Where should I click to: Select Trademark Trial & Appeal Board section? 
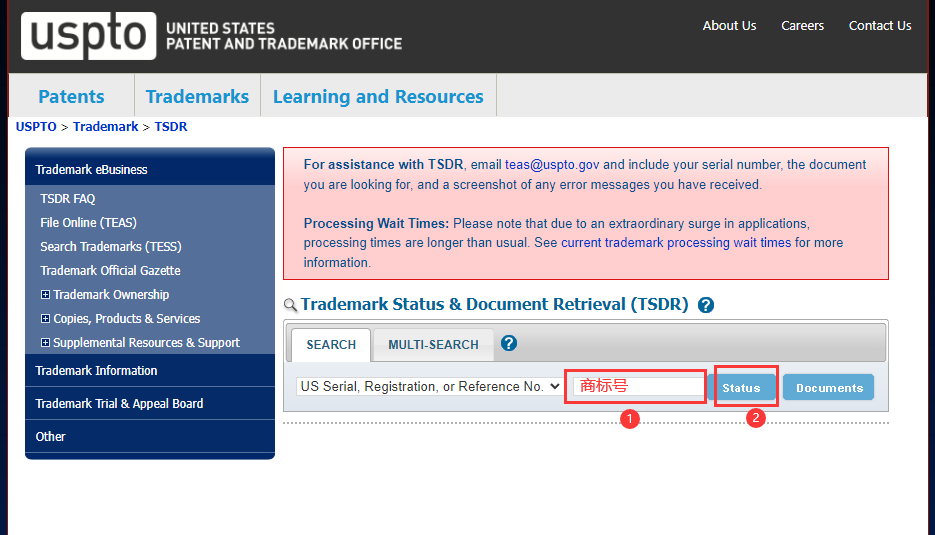[150, 403]
